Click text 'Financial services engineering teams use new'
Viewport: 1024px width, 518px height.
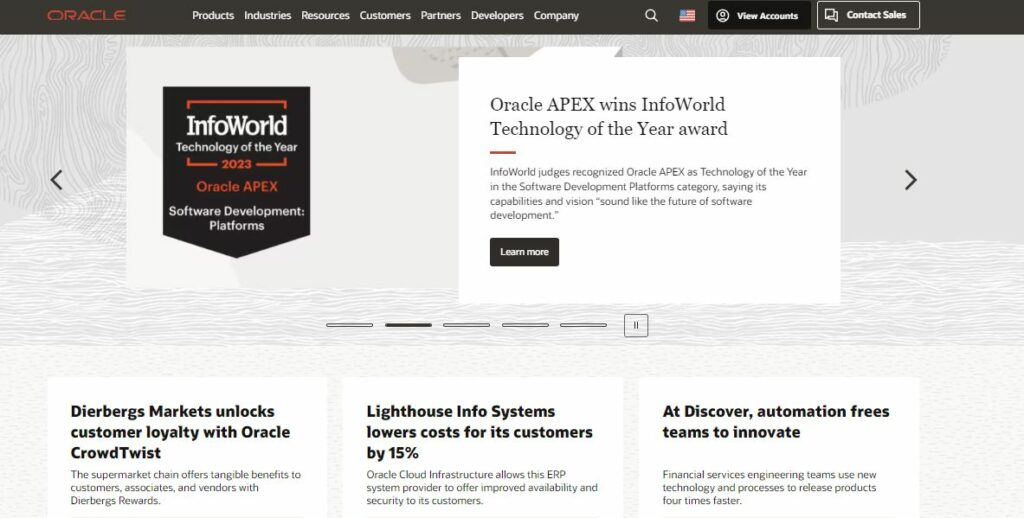pos(769,487)
